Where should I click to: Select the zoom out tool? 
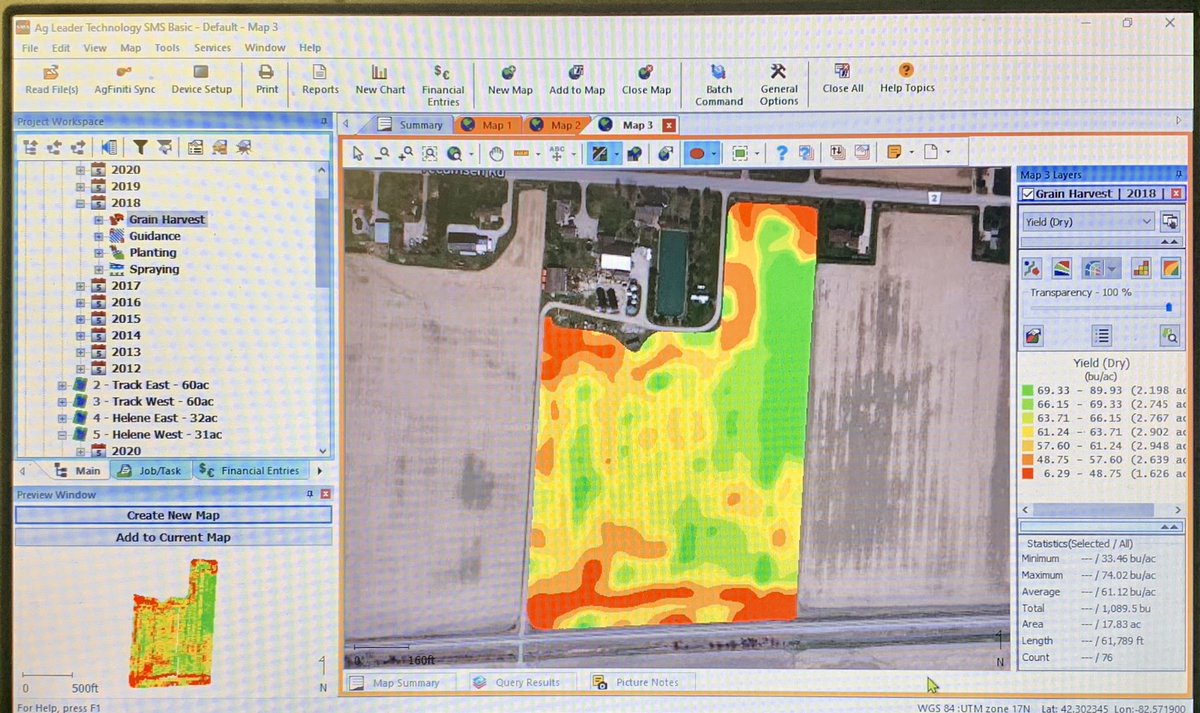click(x=382, y=153)
